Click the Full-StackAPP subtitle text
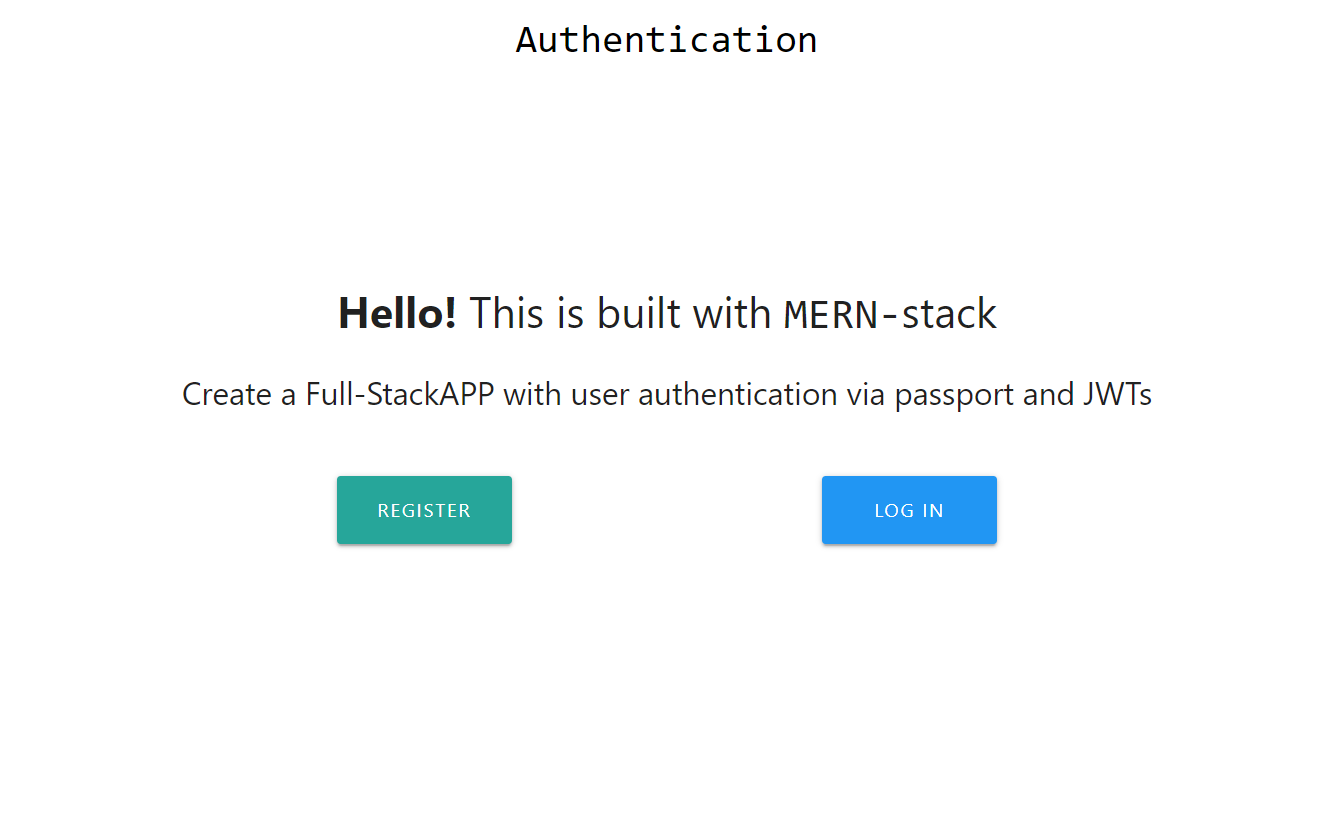Viewport: 1334px width, 819px height. [x=399, y=394]
